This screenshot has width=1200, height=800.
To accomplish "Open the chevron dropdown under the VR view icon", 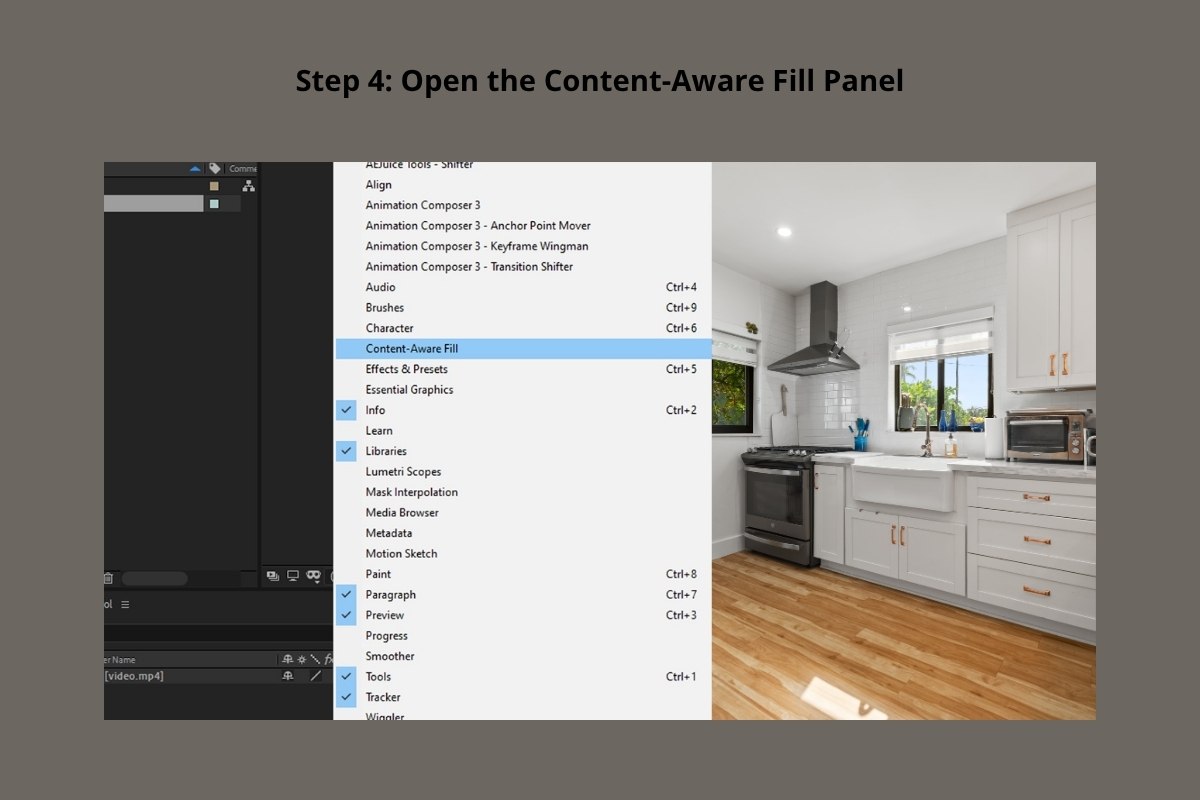I will (317, 581).
